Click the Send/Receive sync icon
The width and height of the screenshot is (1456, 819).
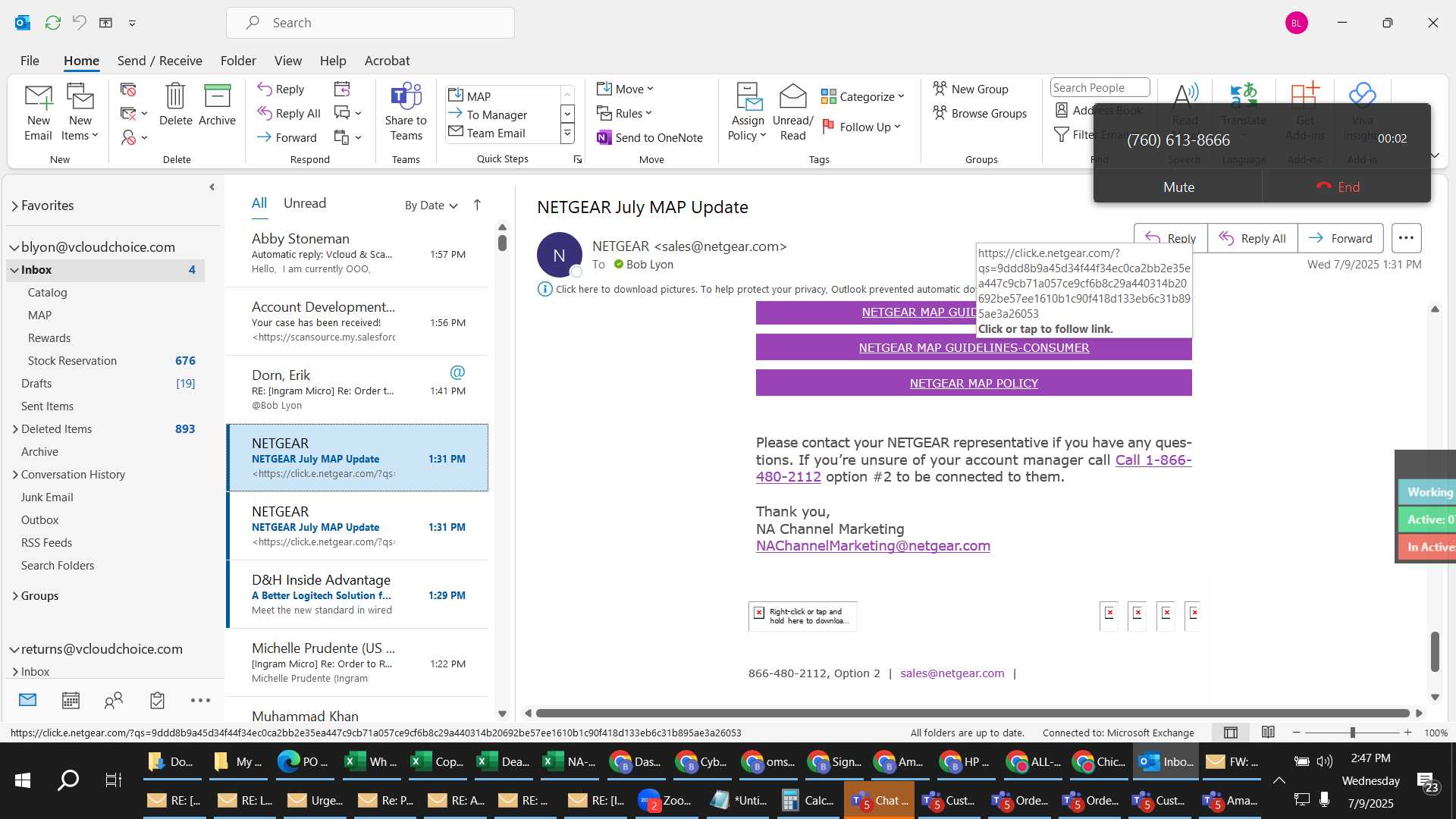coord(52,23)
